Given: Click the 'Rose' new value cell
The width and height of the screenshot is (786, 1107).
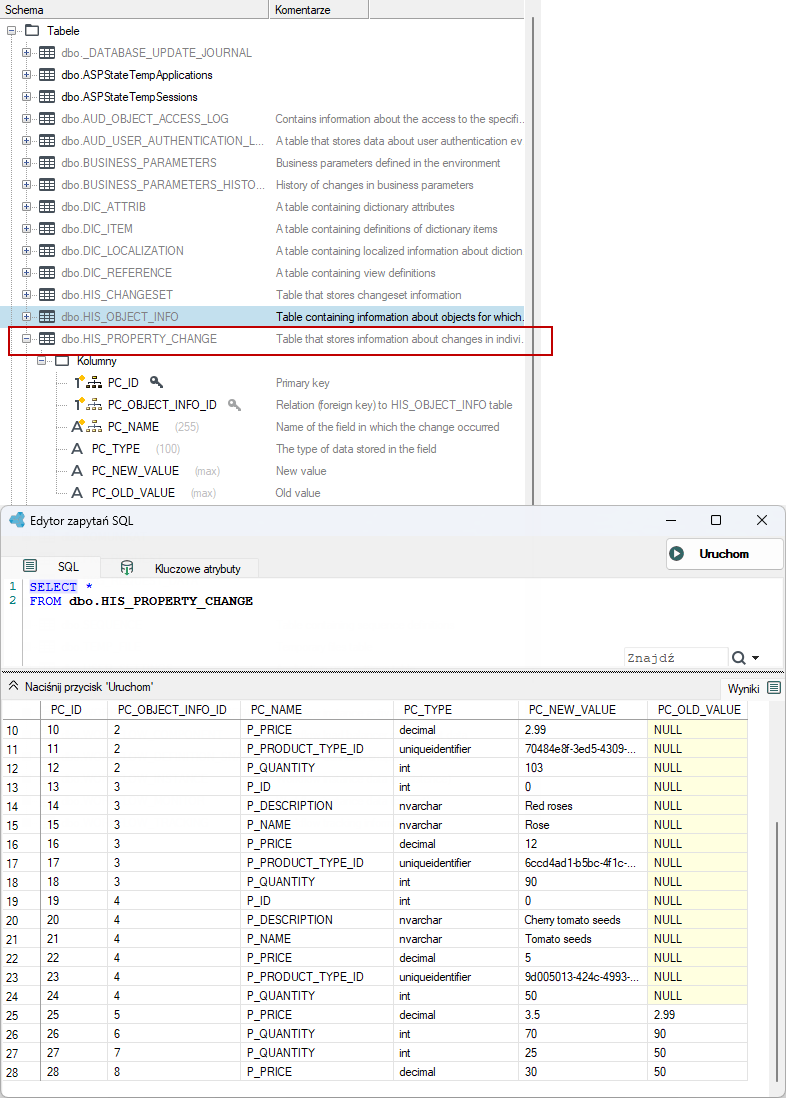Looking at the screenshot, I should [x=583, y=825].
